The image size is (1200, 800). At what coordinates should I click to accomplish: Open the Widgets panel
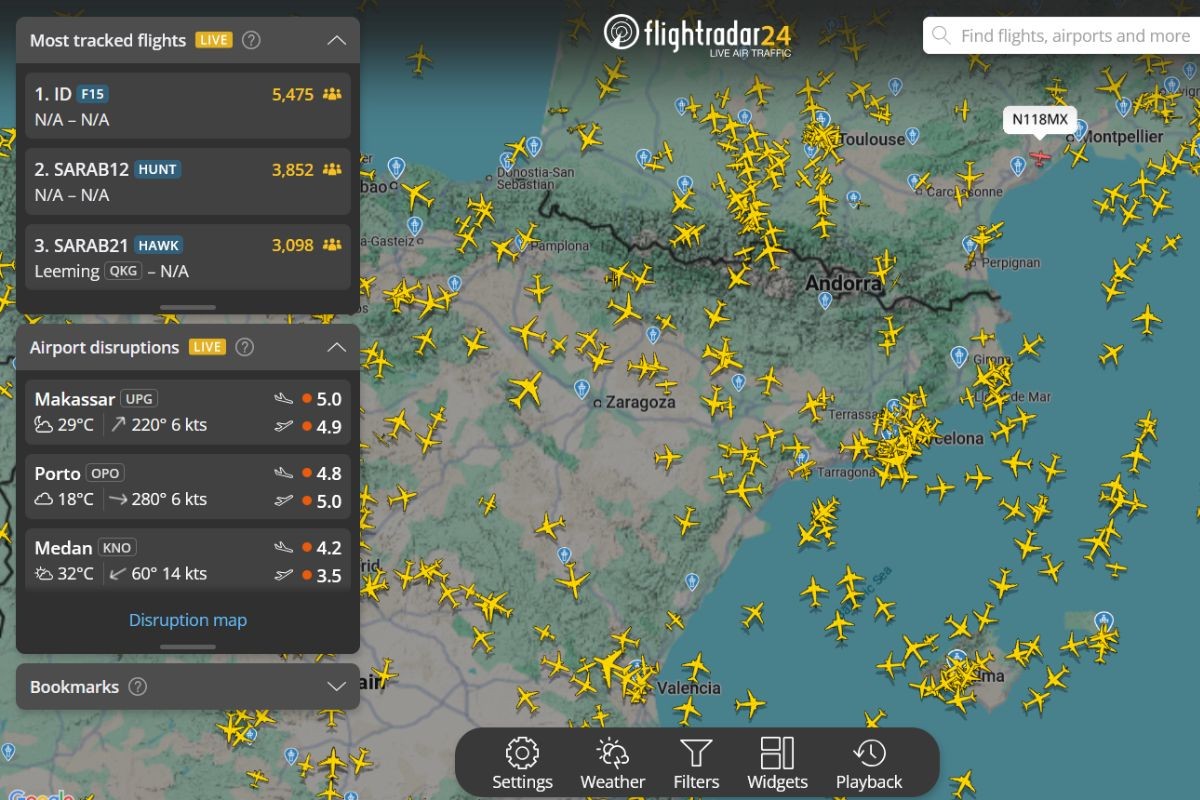777,765
